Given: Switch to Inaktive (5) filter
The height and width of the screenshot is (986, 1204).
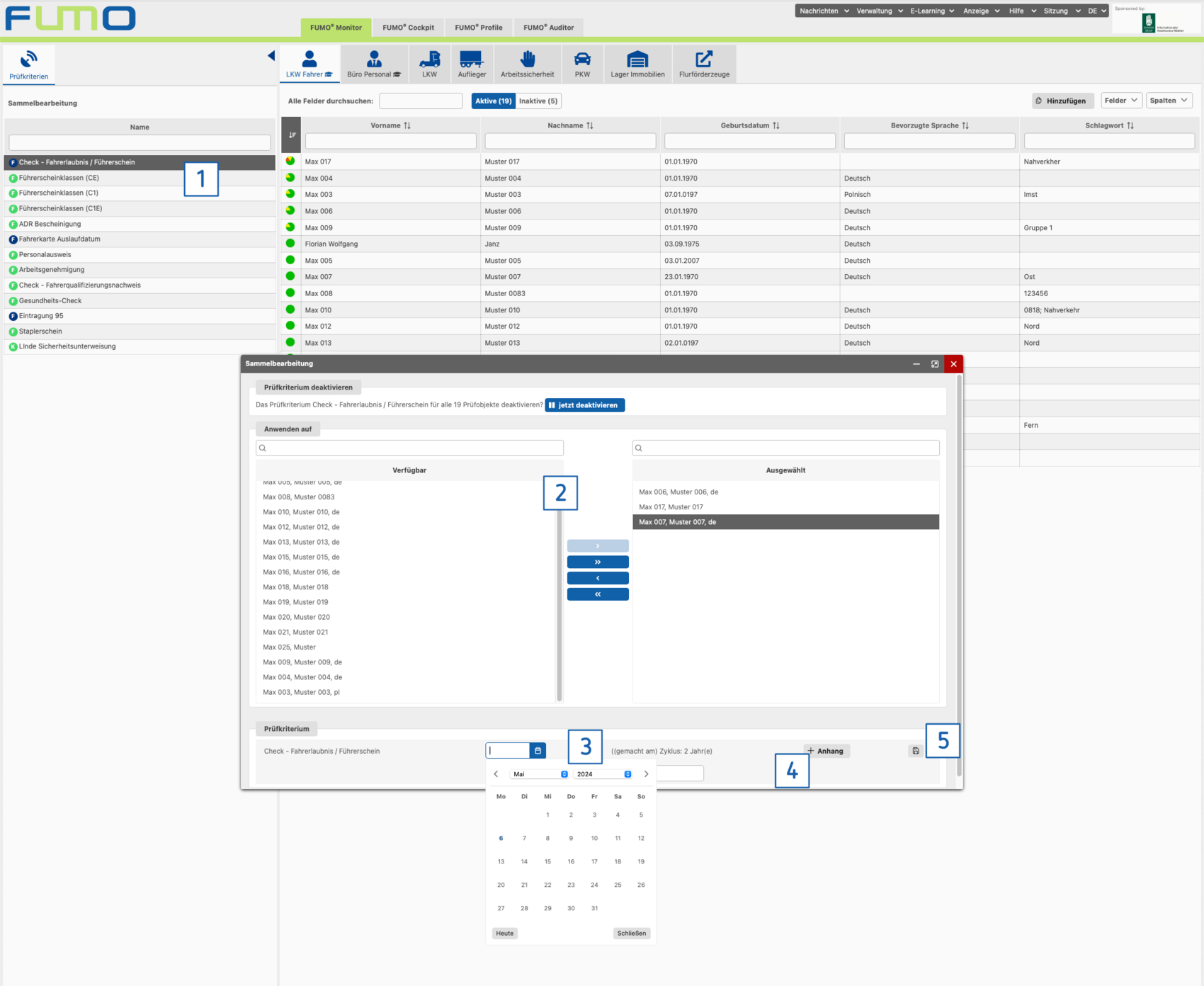Looking at the screenshot, I should [x=538, y=101].
